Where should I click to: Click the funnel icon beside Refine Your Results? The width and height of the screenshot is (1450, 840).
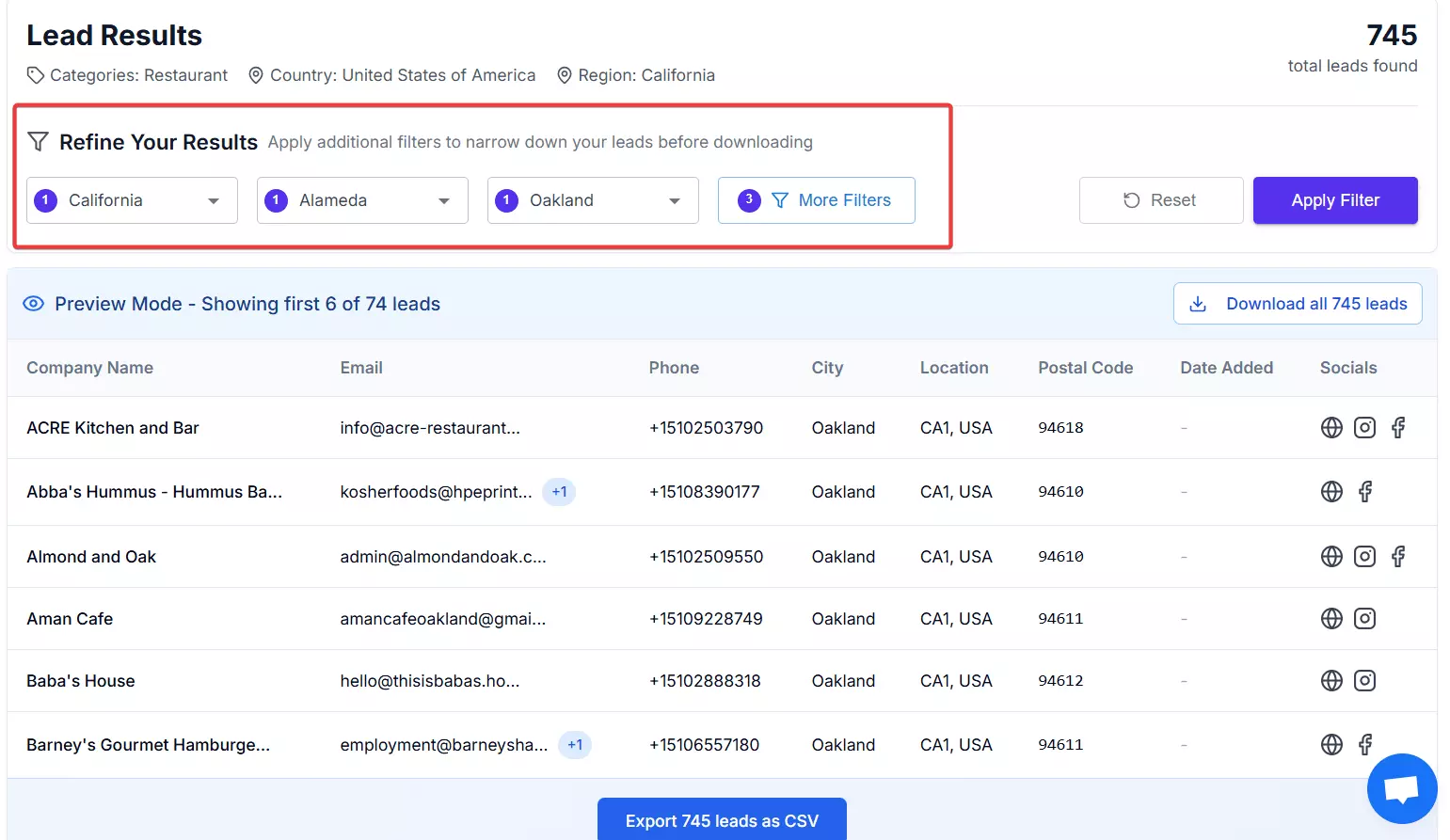tap(38, 142)
